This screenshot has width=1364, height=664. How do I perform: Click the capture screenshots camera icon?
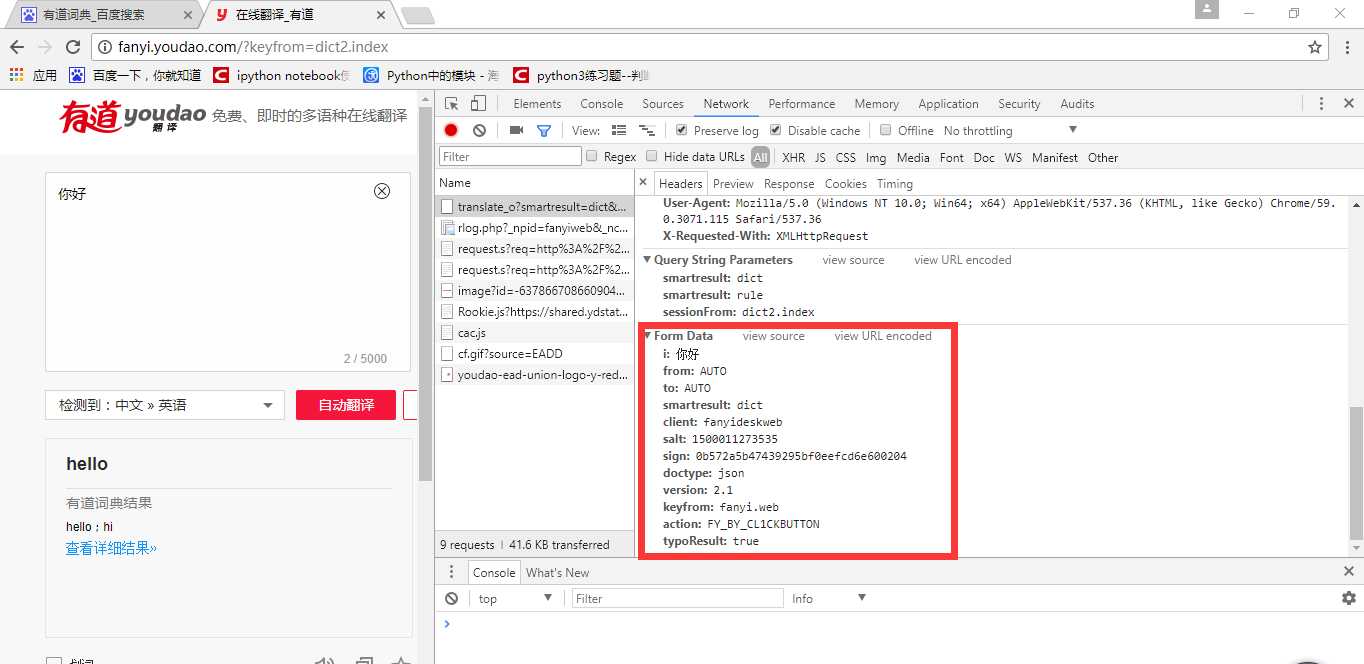(x=516, y=130)
